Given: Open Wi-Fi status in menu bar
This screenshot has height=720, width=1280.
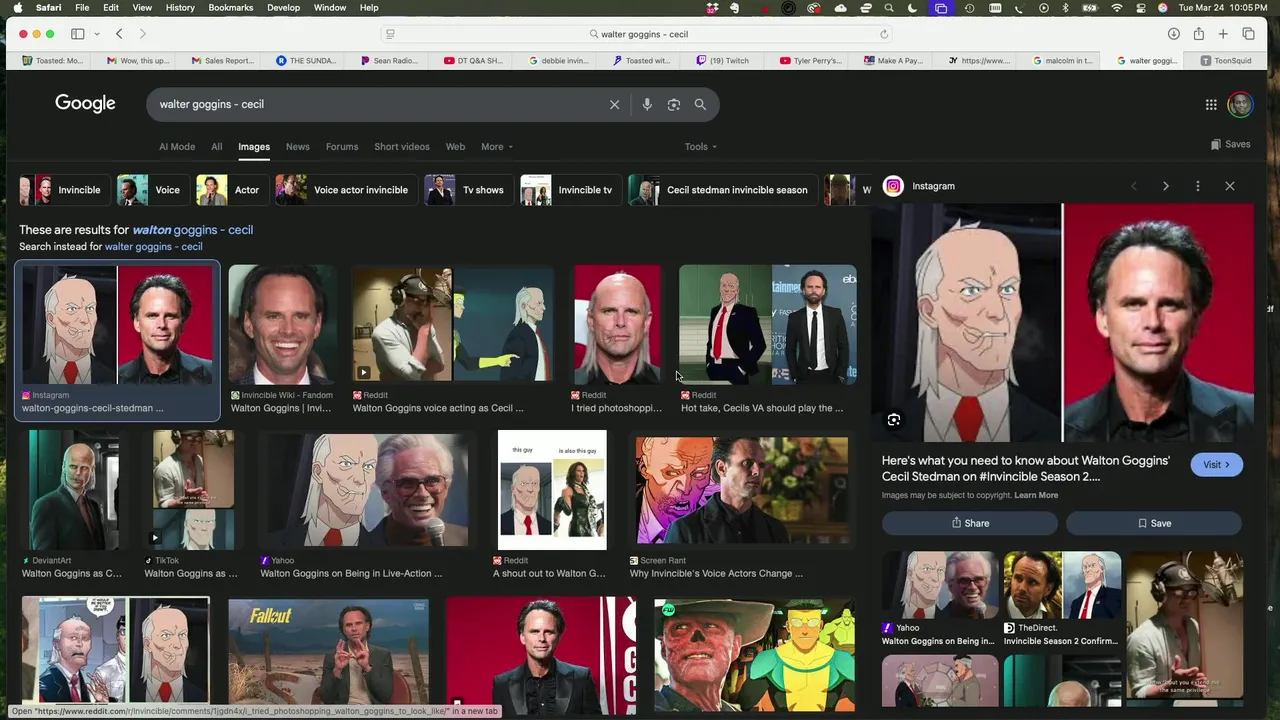Looking at the screenshot, I should 1116,8.
